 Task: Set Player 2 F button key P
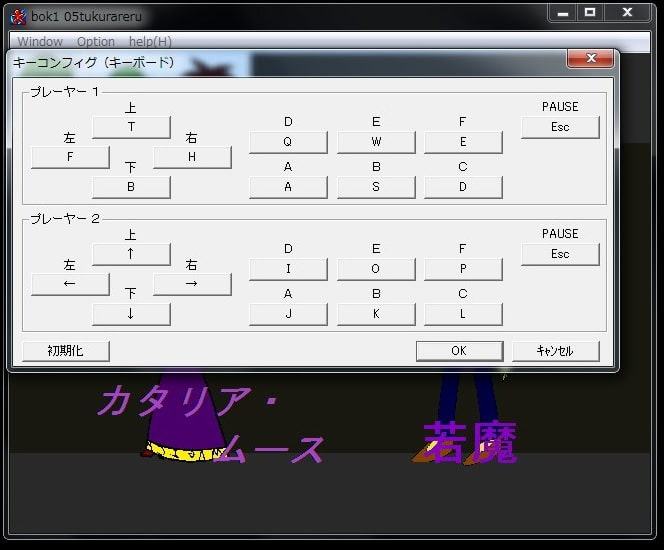(463, 269)
